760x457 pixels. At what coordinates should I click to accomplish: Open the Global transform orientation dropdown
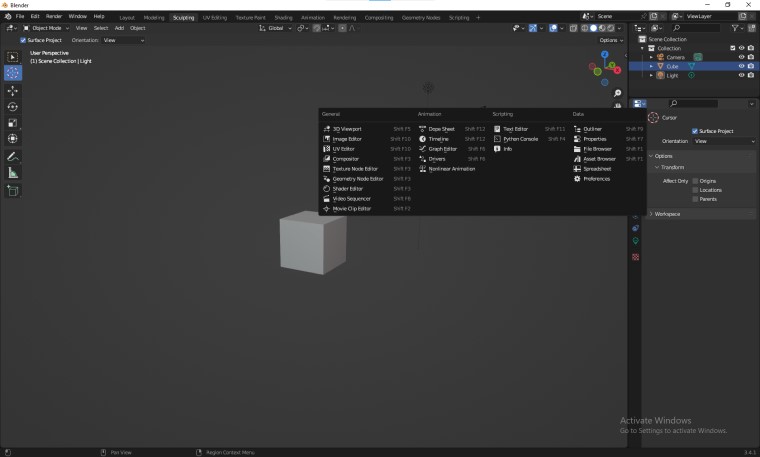coord(275,28)
